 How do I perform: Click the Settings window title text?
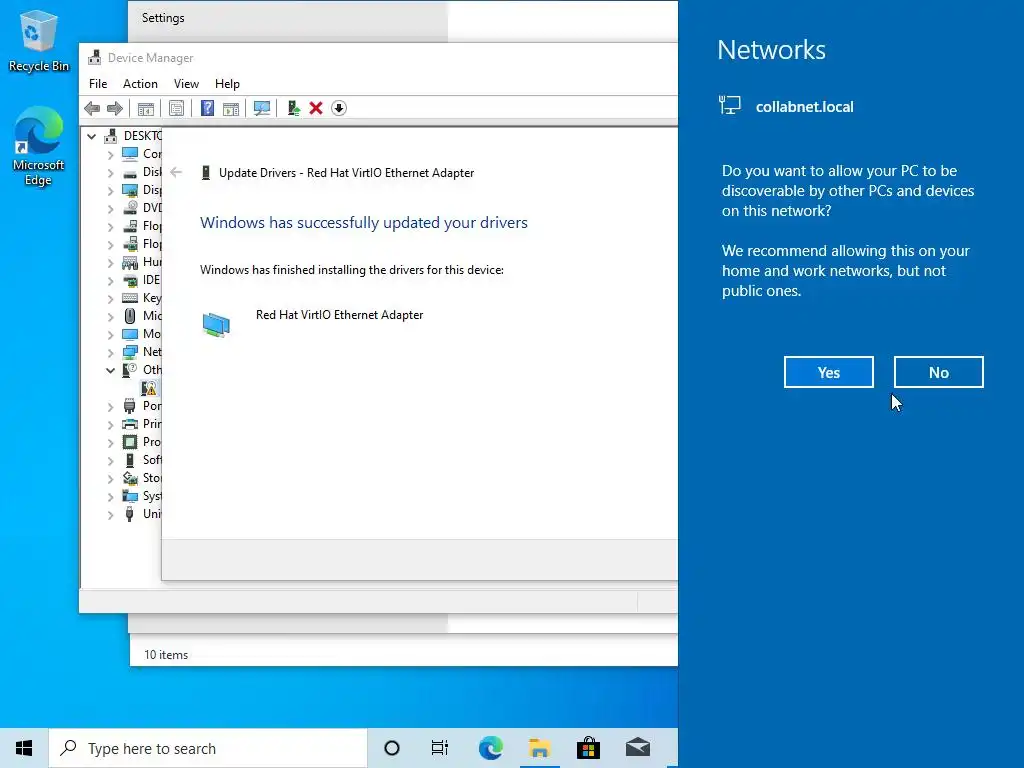pos(163,18)
